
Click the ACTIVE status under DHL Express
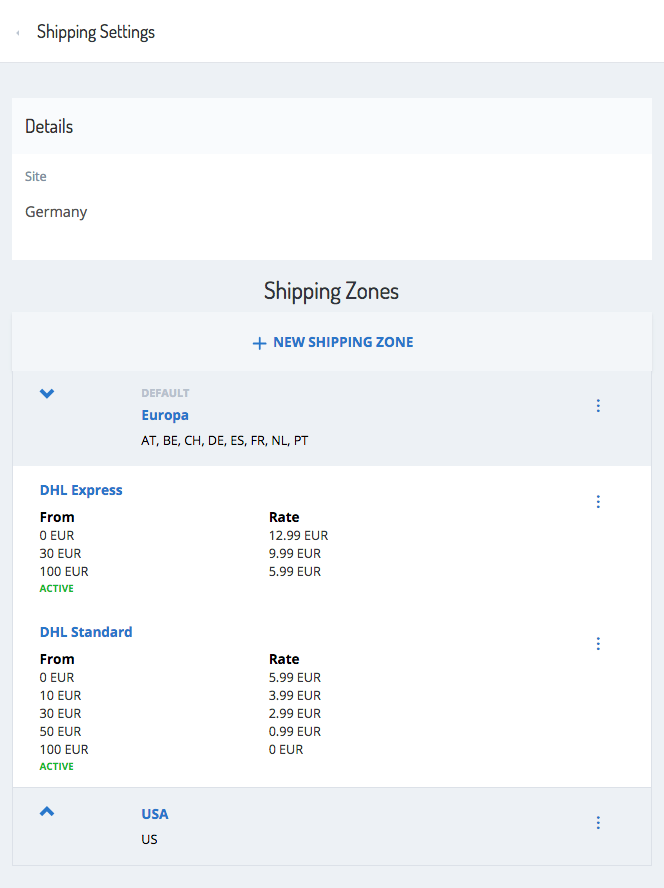point(57,588)
